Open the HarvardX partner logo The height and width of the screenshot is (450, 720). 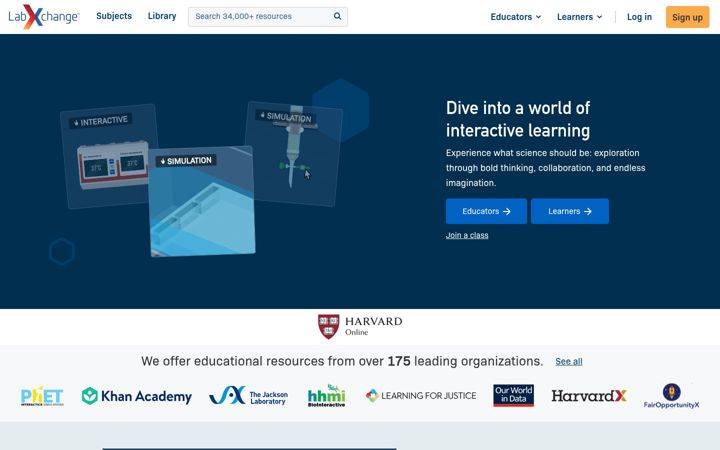coord(589,396)
